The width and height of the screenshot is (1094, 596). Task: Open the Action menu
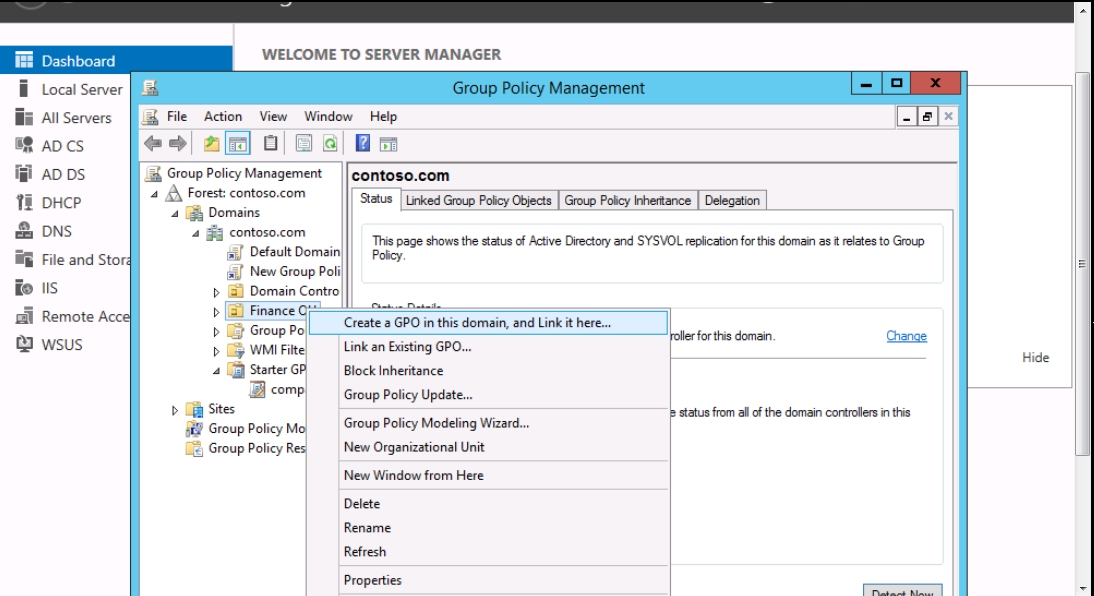(x=223, y=117)
